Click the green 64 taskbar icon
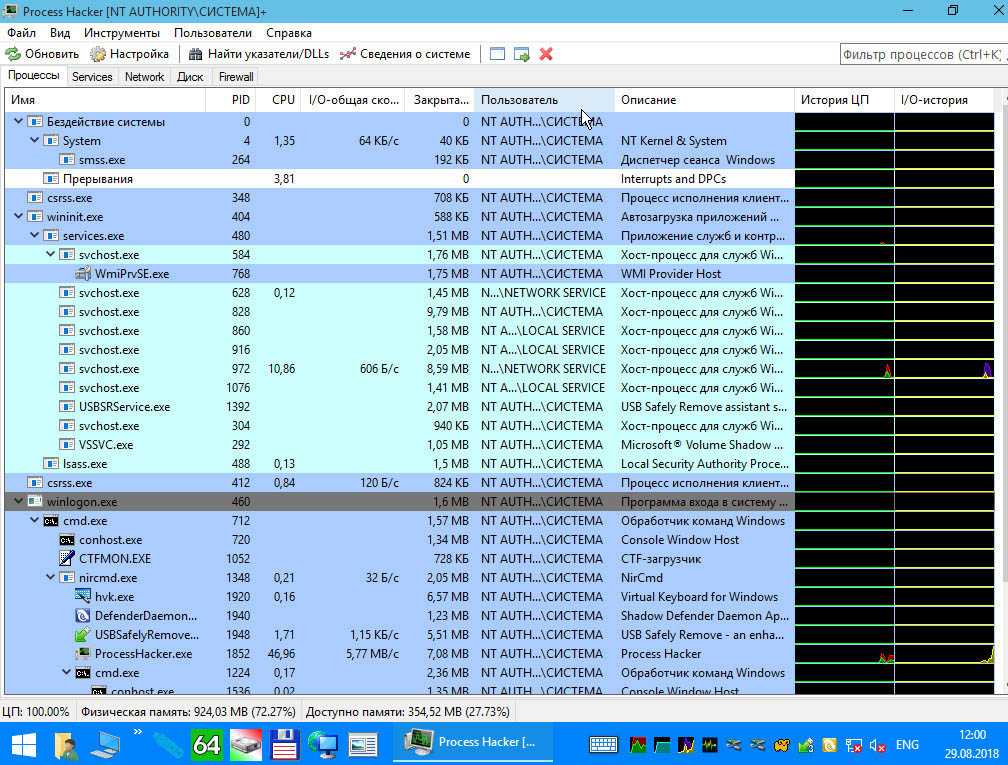Viewport: 1008px width, 765px height. pos(207,744)
